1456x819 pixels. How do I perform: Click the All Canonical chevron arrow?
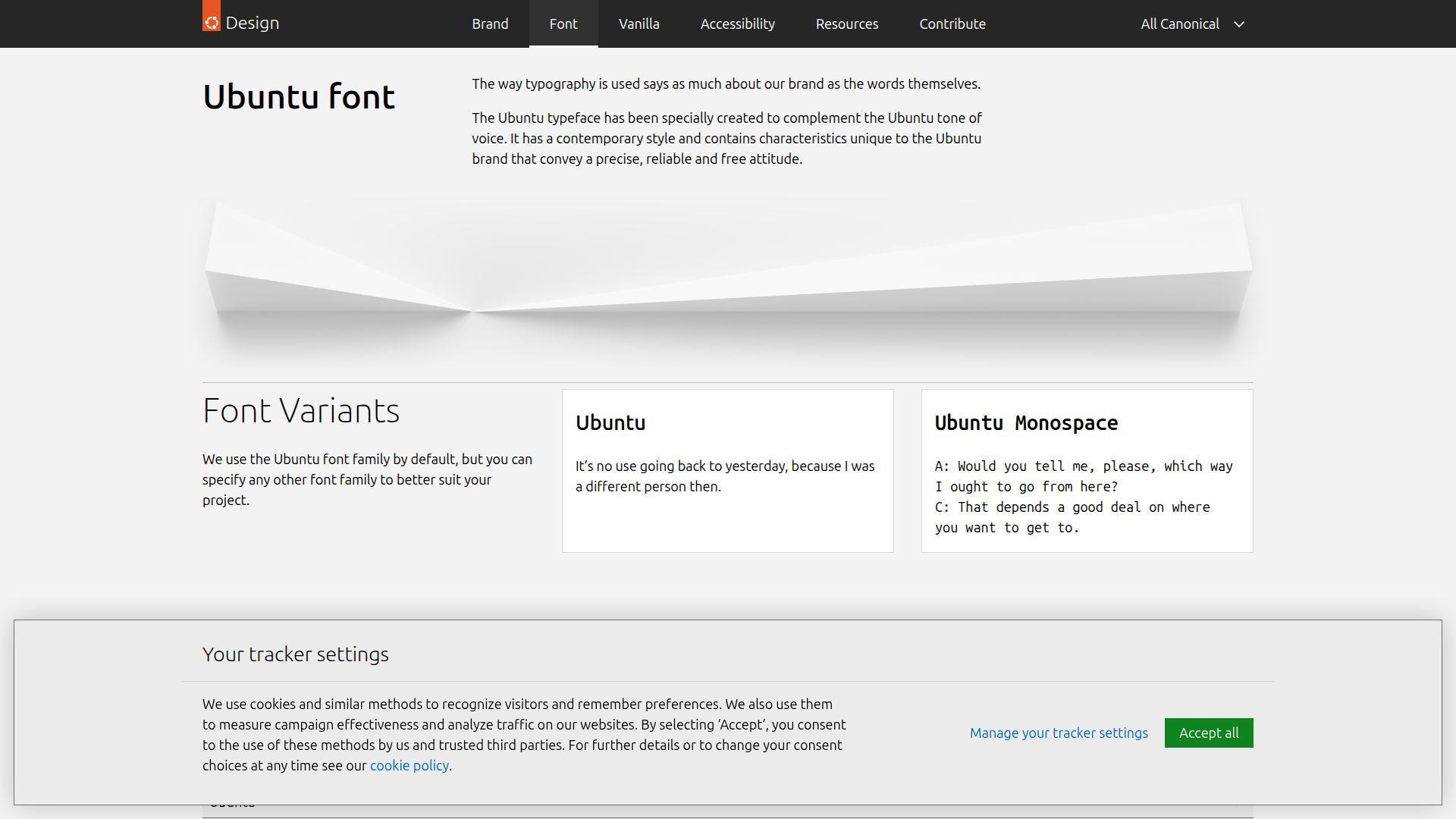click(x=1238, y=24)
